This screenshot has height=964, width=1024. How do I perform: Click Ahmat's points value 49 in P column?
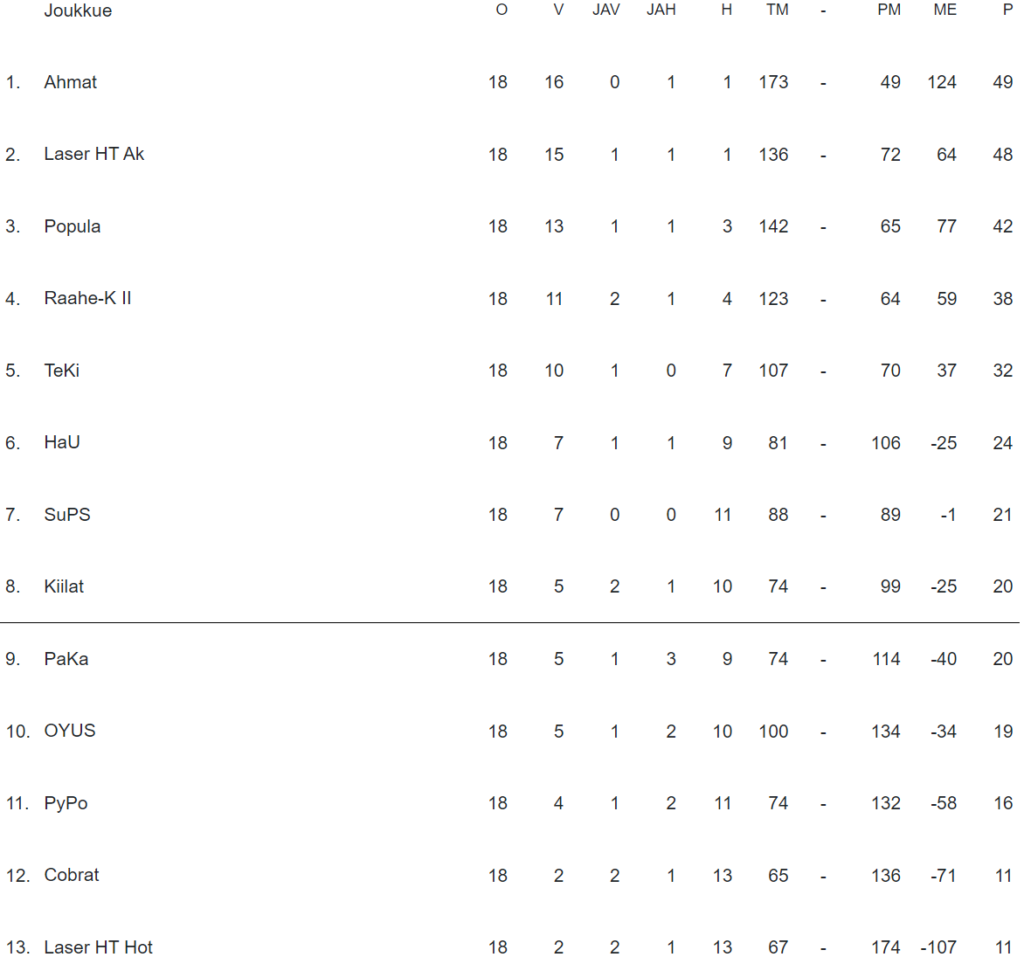coord(1002,83)
